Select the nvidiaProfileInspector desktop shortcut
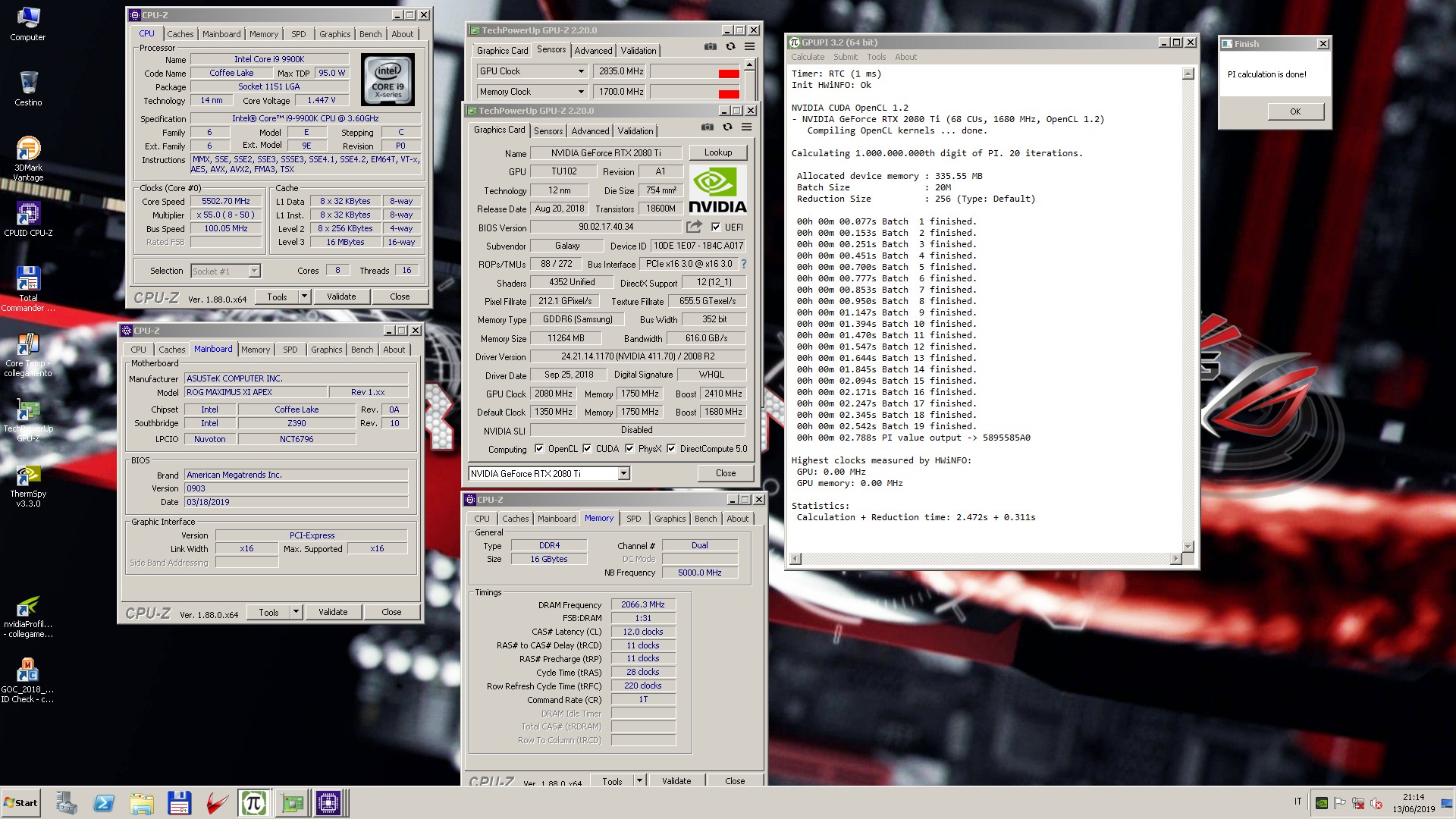 28,616
